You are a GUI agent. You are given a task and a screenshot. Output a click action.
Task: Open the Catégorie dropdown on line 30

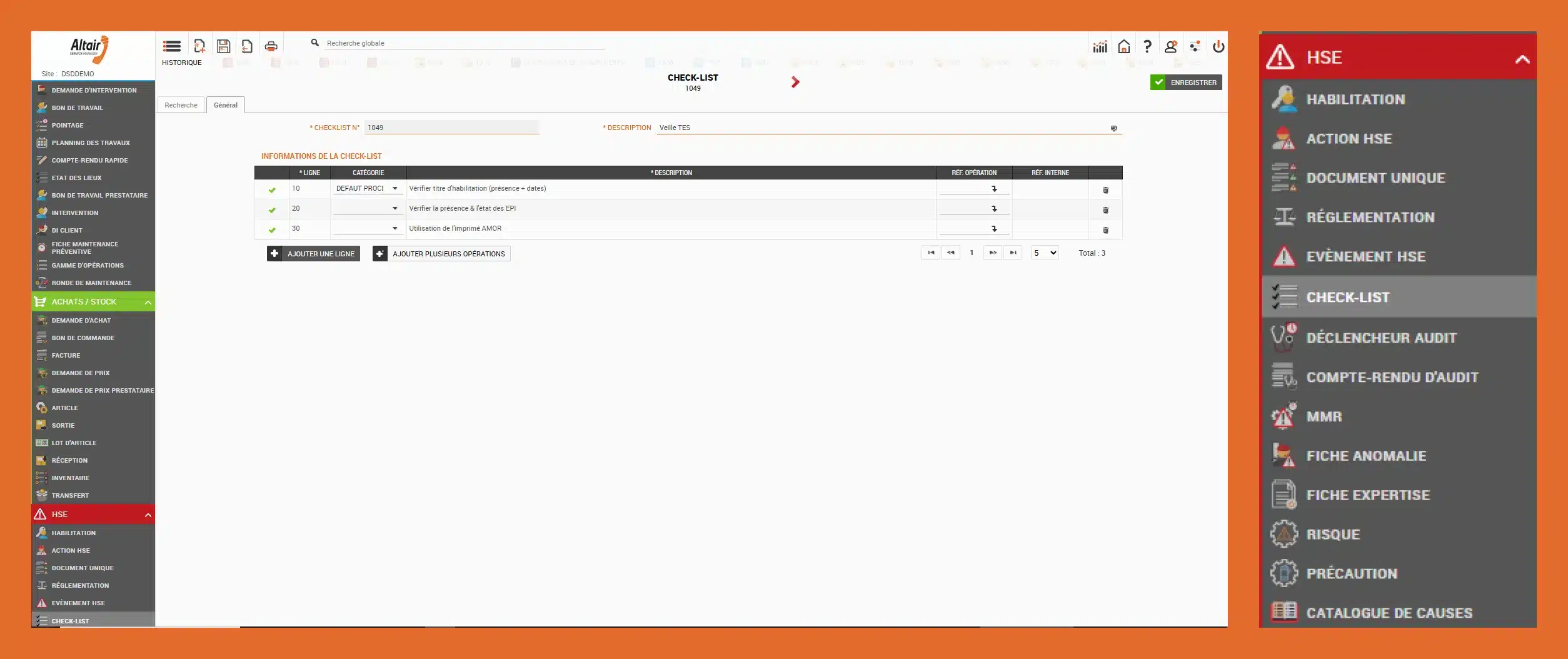(395, 228)
